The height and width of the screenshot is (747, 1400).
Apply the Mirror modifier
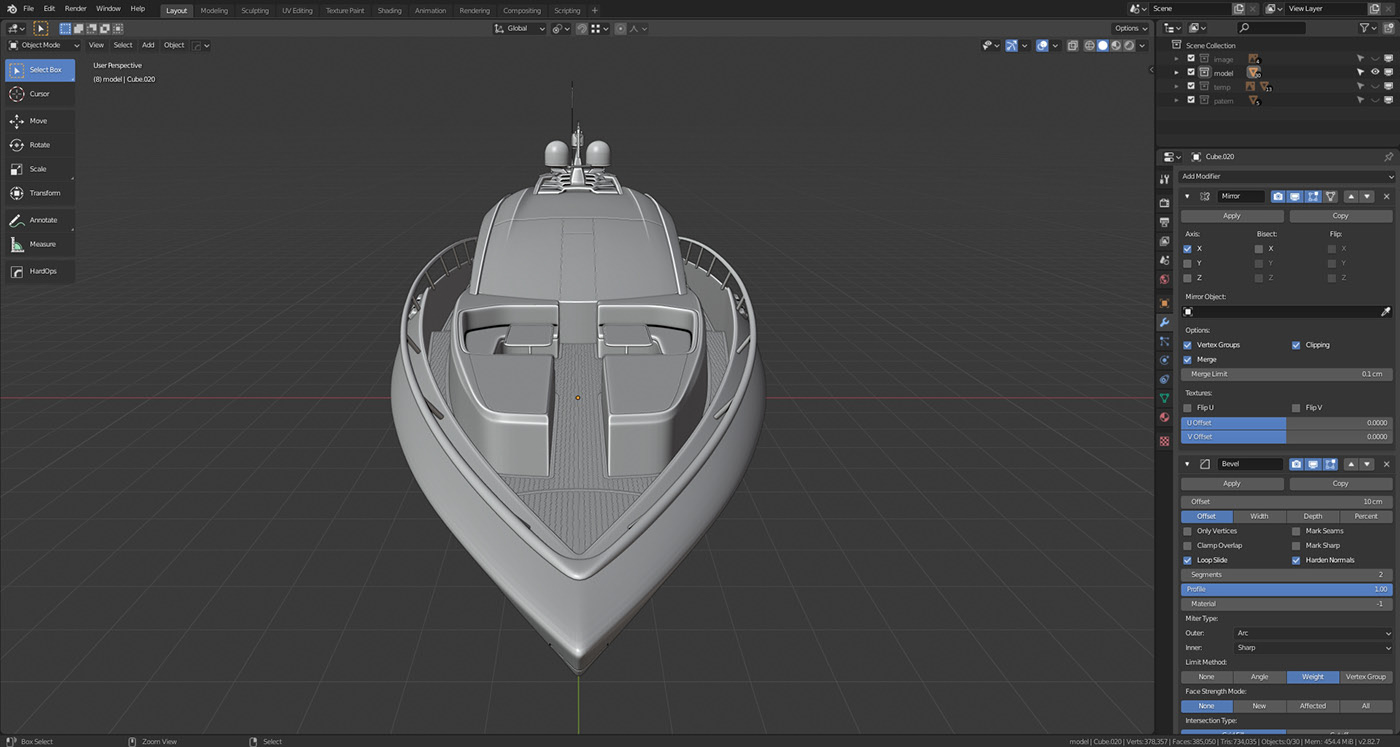[x=1231, y=215]
